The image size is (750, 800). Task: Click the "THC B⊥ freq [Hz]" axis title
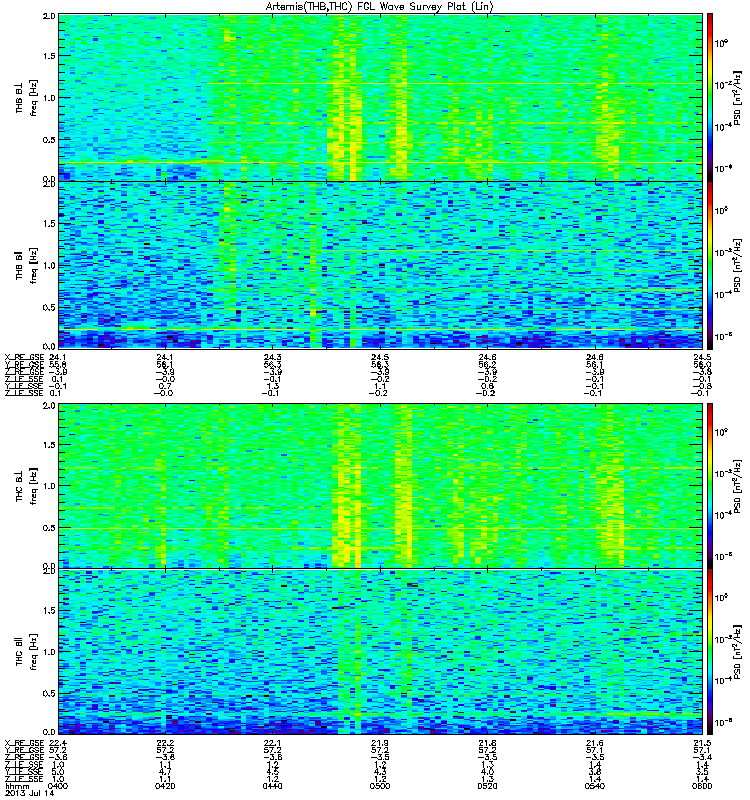click(x=26, y=486)
